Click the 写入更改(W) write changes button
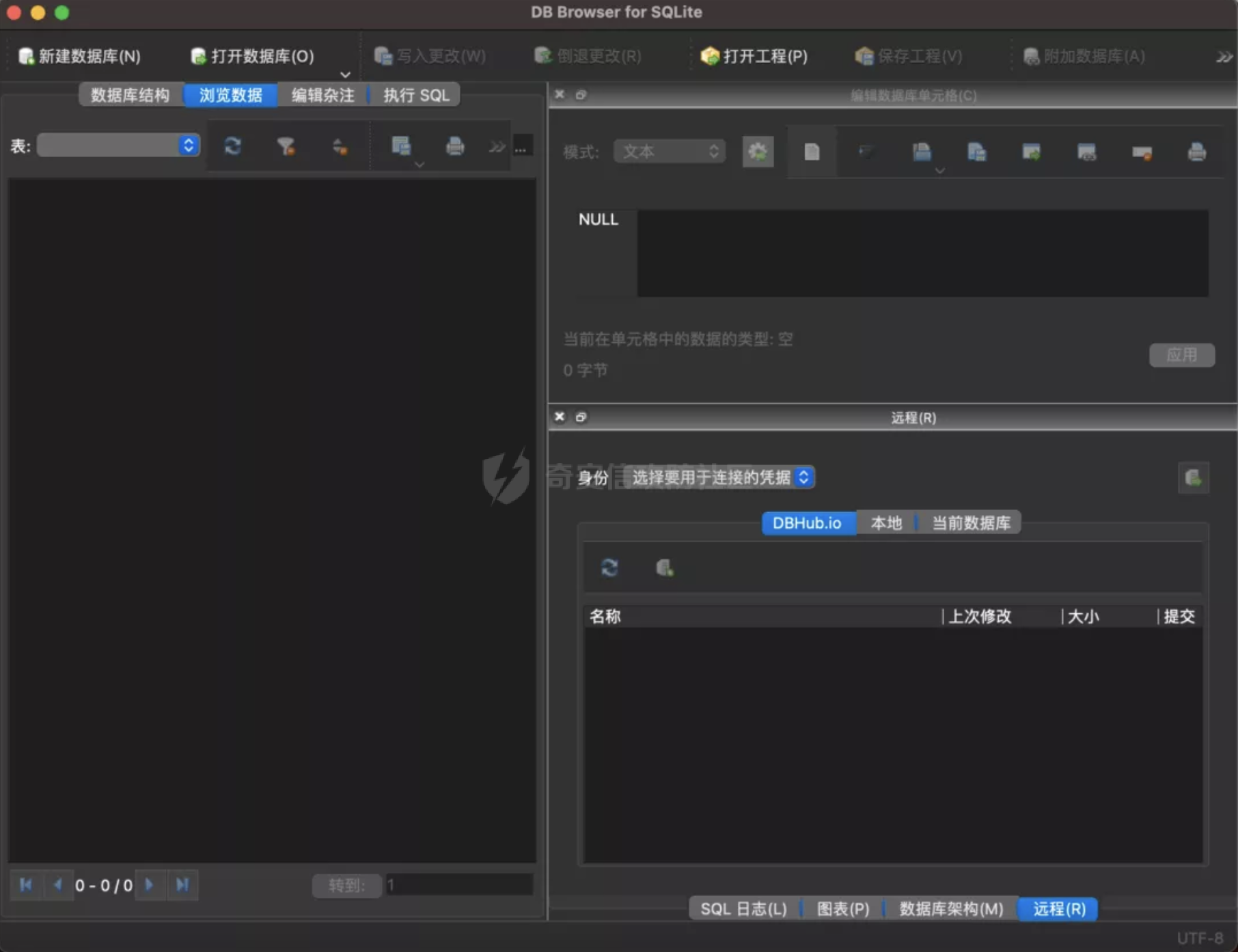 pyautogui.click(x=430, y=56)
